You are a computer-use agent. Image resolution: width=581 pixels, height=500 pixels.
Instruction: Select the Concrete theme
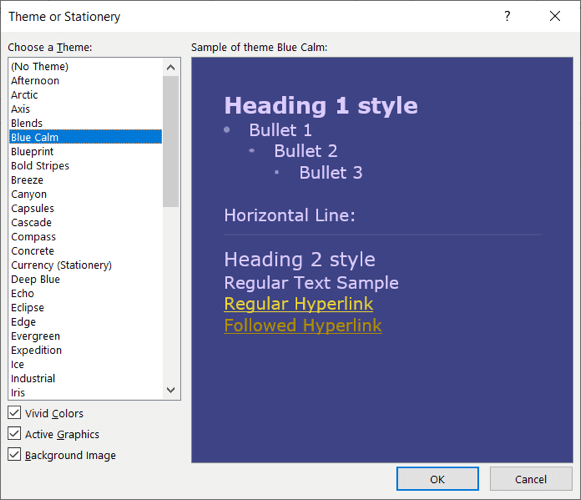(x=86, y=251)
